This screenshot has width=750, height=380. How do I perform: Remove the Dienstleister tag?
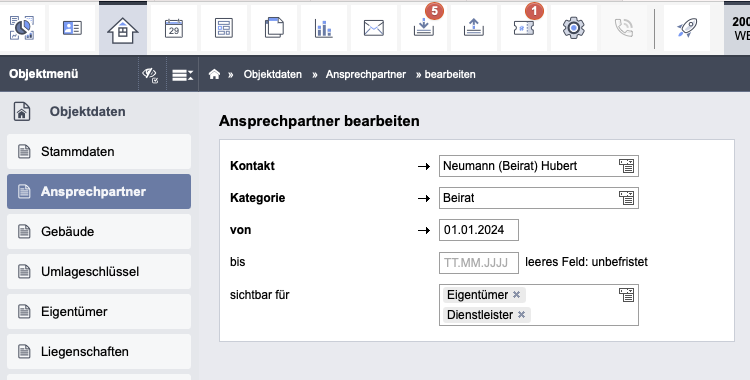pos(521,315)
